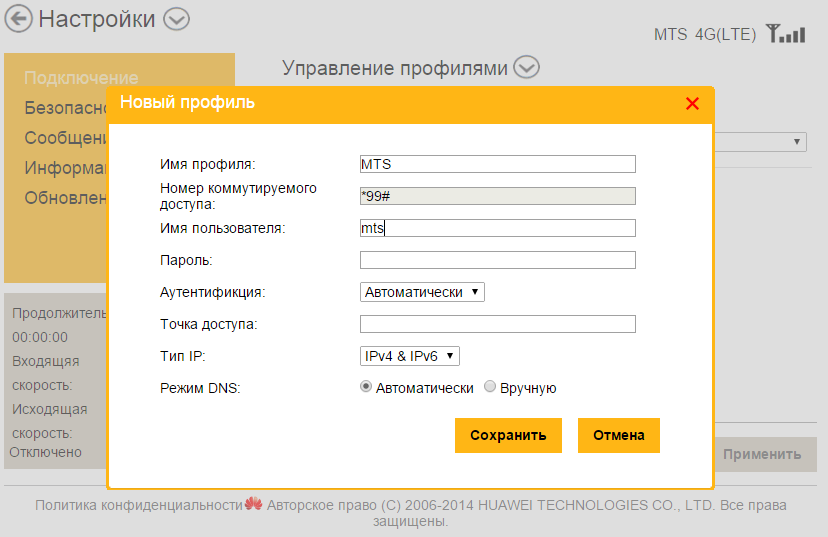This screenshot has width=828, height=537.
Task: Click the signal strength antenna icon
Action: point(785,34)
